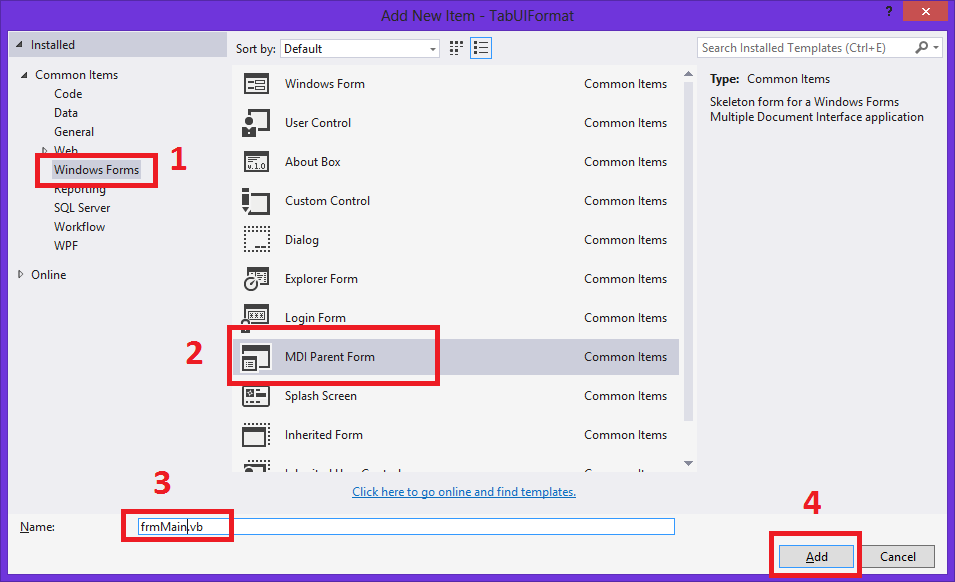This screenshot has height=582, width=955.
Task: Click the "Inherited Form" template name
Action: point(323,435)
